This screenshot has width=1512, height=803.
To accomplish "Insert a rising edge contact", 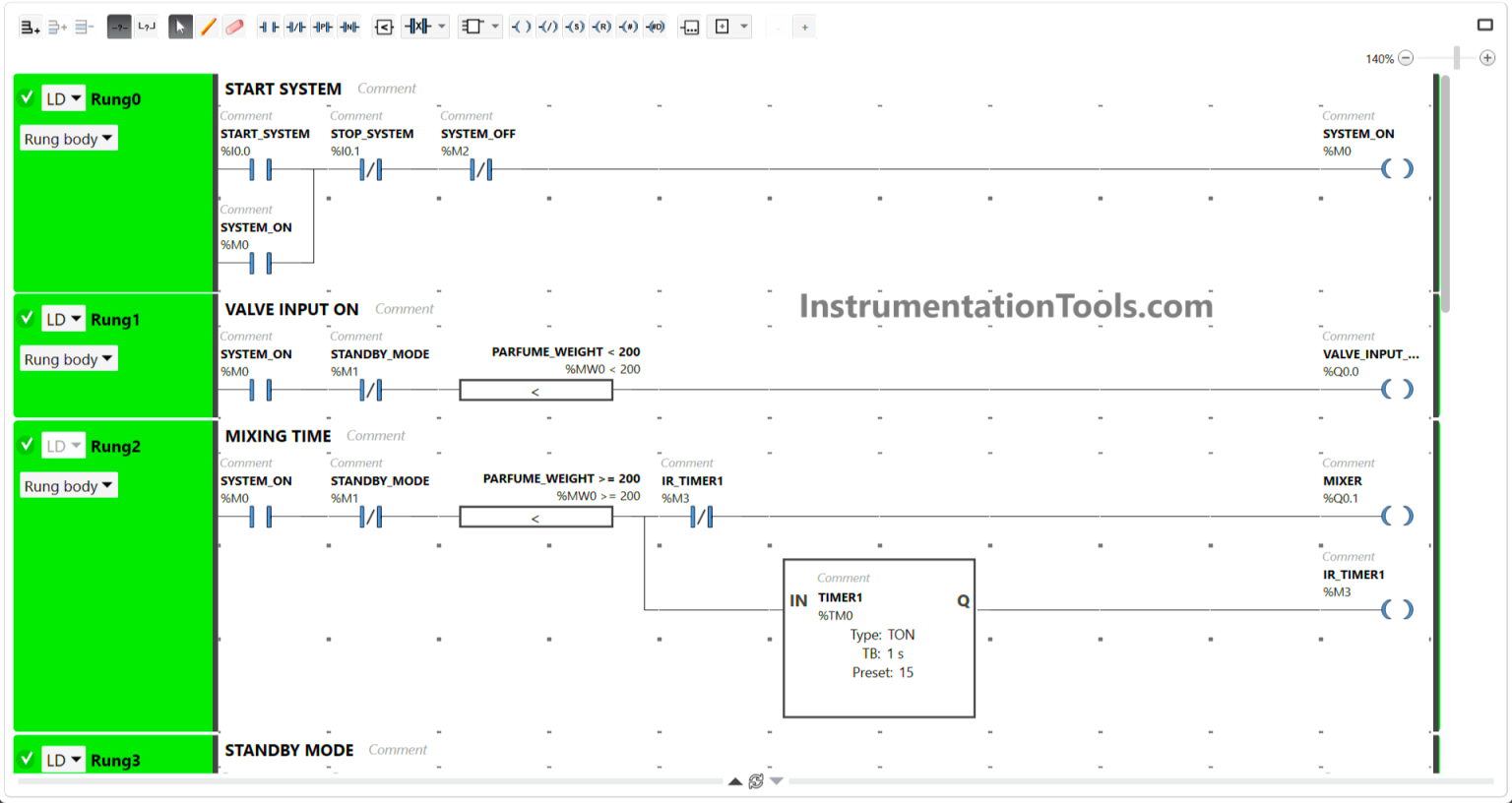I will click(x=323, y=27).
